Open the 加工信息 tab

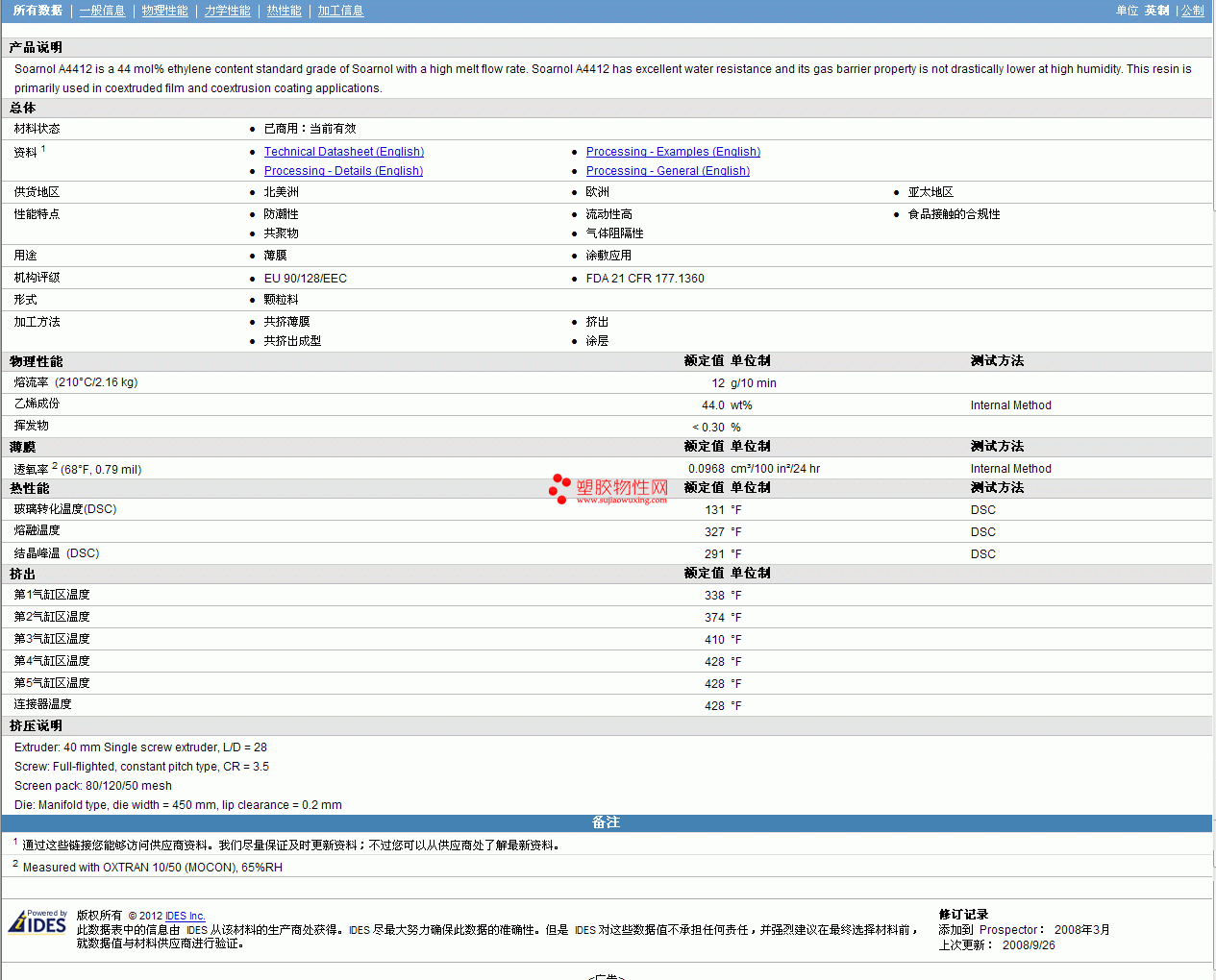(340, 11)
